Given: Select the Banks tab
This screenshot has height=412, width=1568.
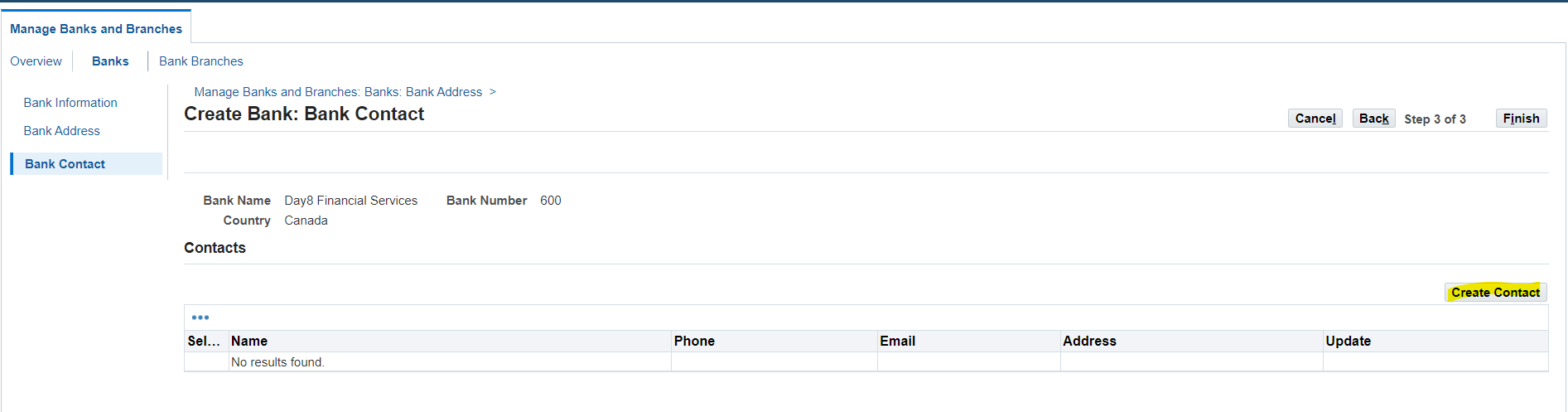Looking at the screenshot, I should click(x=110, y=61).
